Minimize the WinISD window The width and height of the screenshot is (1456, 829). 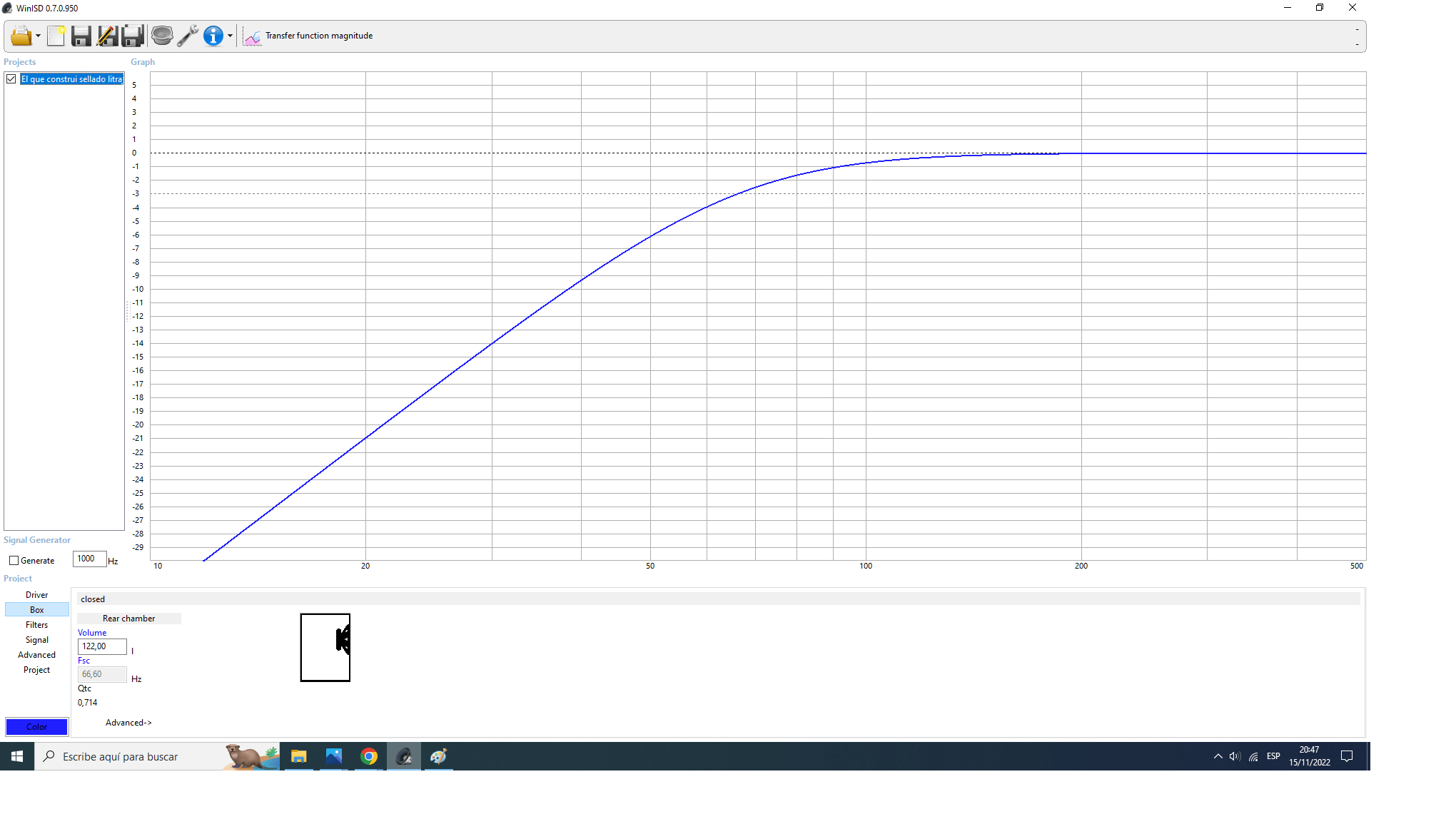click(1288, 8)
